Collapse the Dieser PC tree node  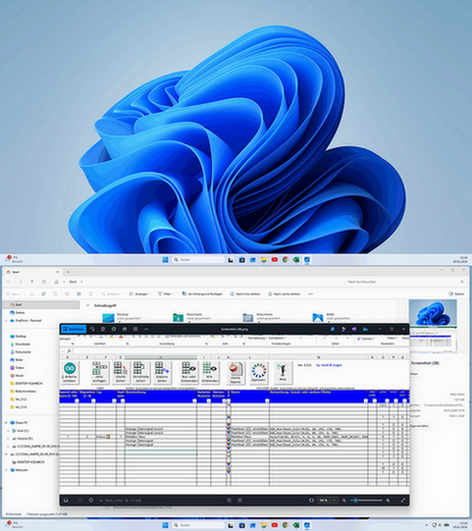point(6,423)
